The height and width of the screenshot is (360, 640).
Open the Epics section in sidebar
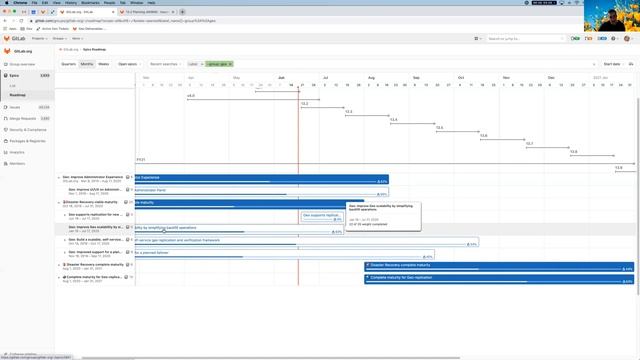(x=14, y=76)
